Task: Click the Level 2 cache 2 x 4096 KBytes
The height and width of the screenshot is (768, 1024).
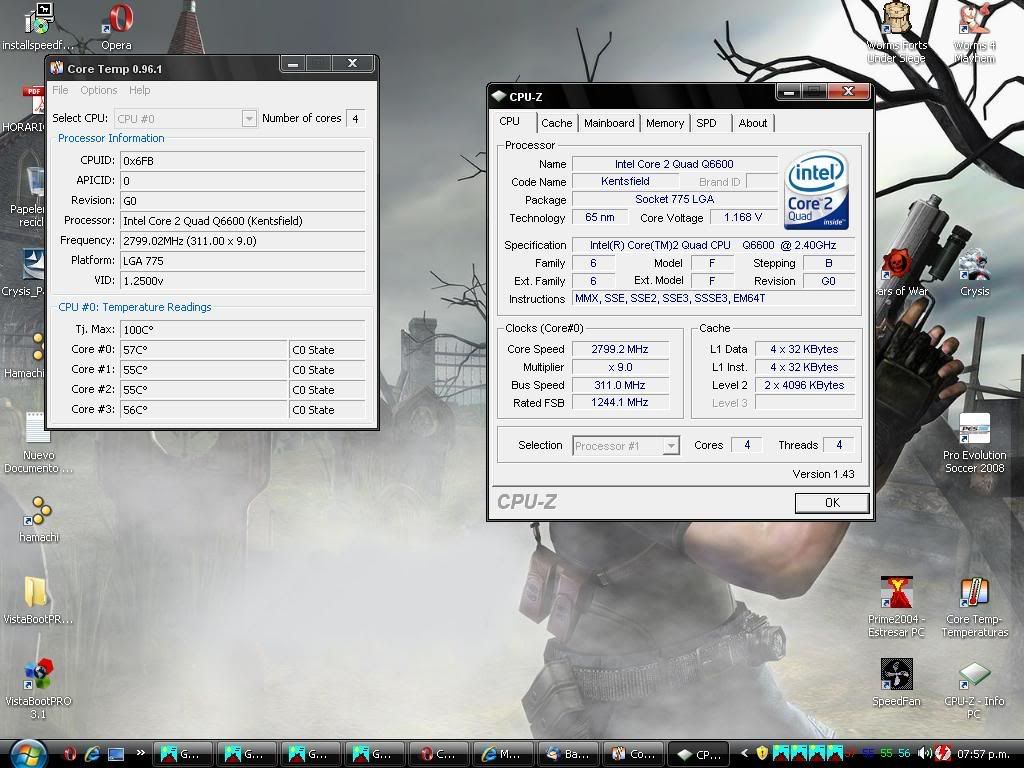Action: tap(805, 385)
